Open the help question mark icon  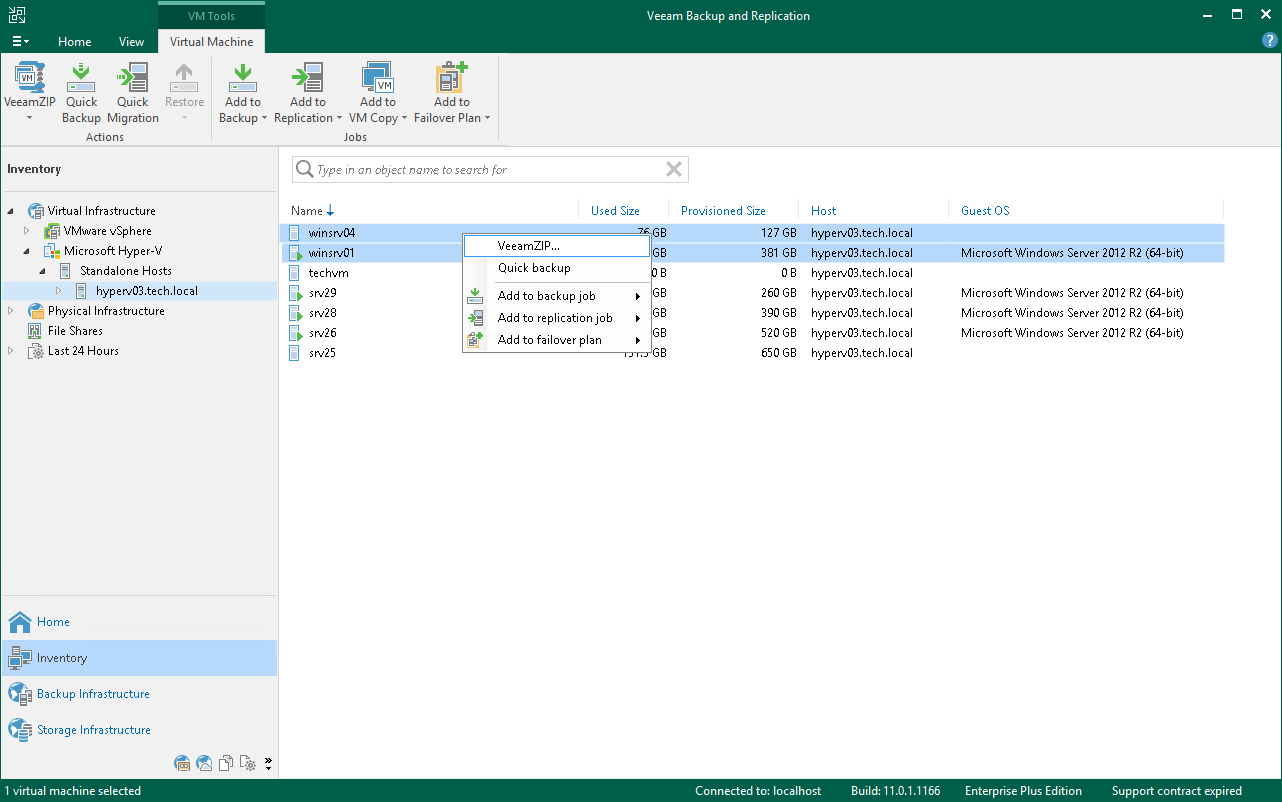pos(1269,40)
